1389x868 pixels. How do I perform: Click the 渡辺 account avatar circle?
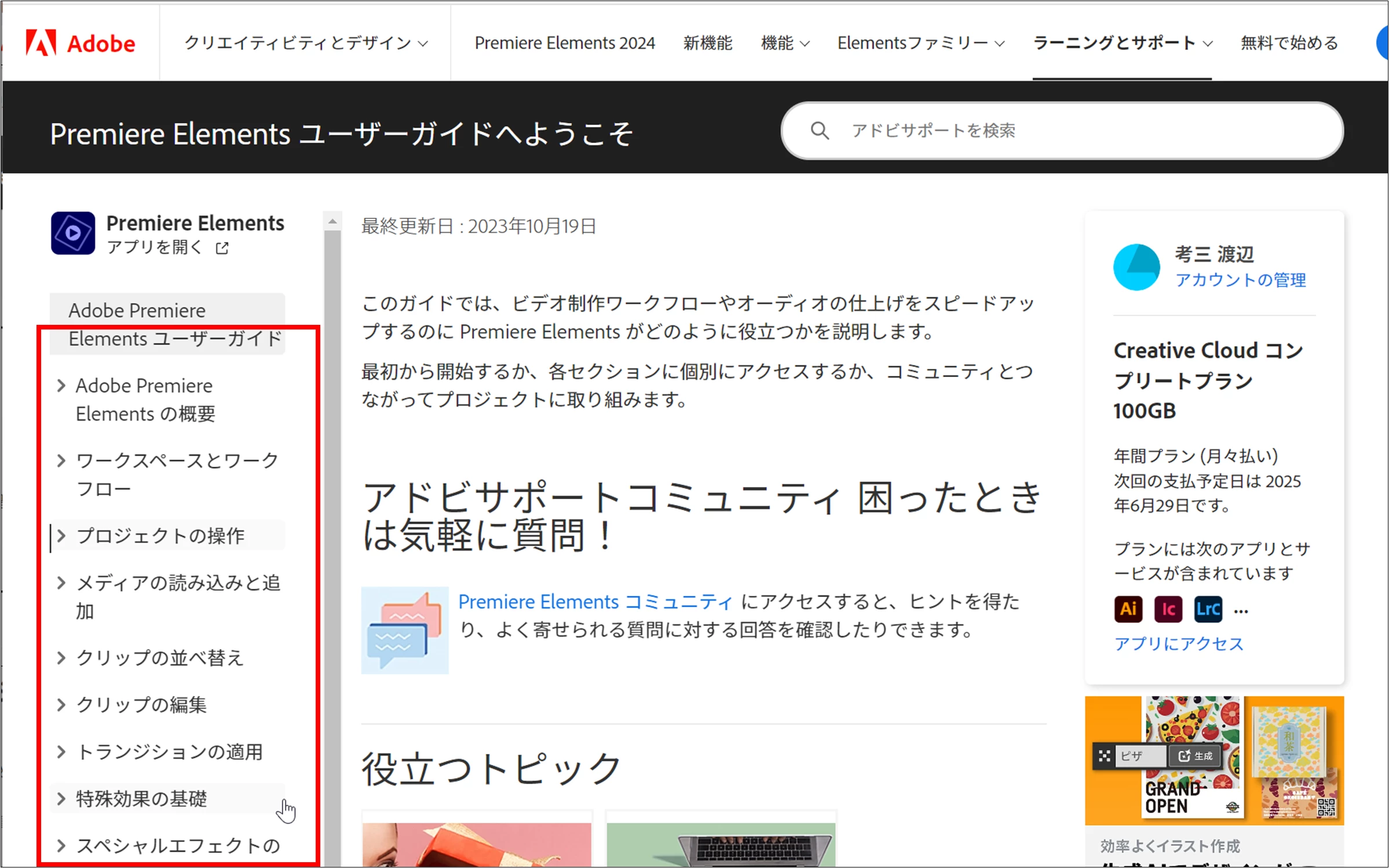[1136, 267]
